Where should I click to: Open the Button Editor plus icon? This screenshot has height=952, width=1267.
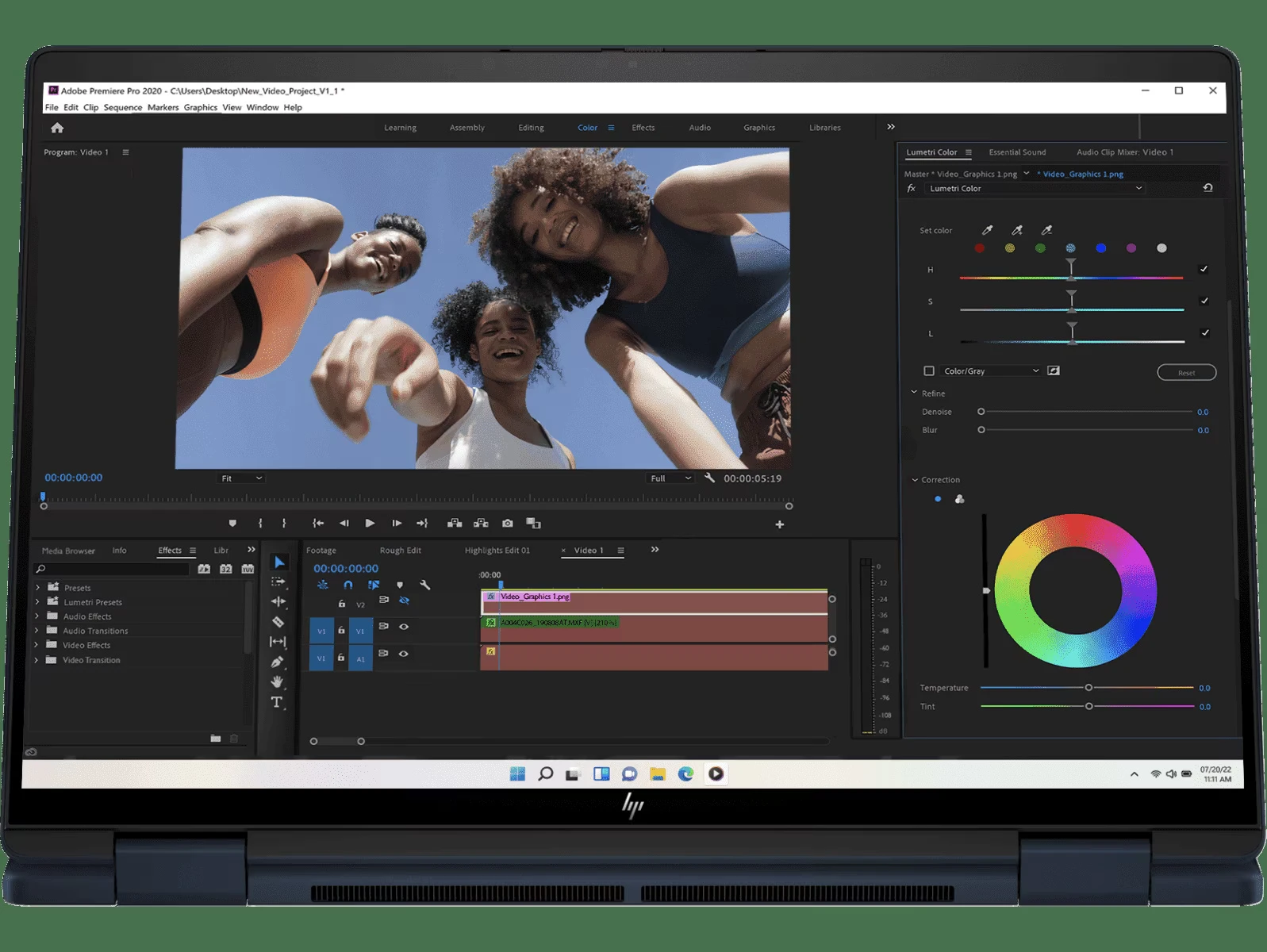tap(780, 524)
